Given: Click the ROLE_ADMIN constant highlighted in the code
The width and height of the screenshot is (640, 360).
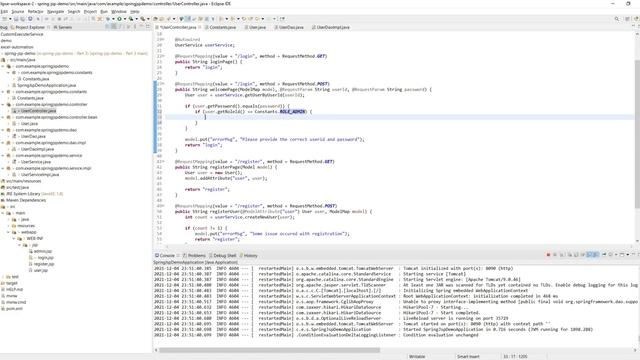Looking at the screenshot, I should pyautogui.click(x=293, y=111).
